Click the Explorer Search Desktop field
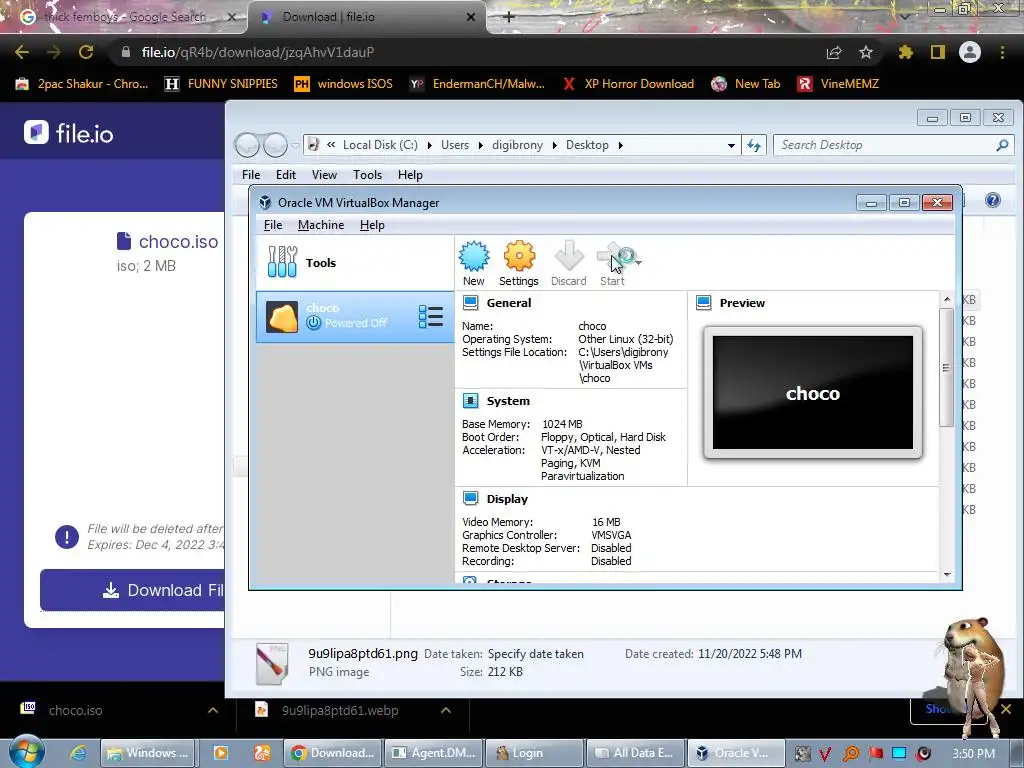The image size is (1024, 768). pos(893,145)
